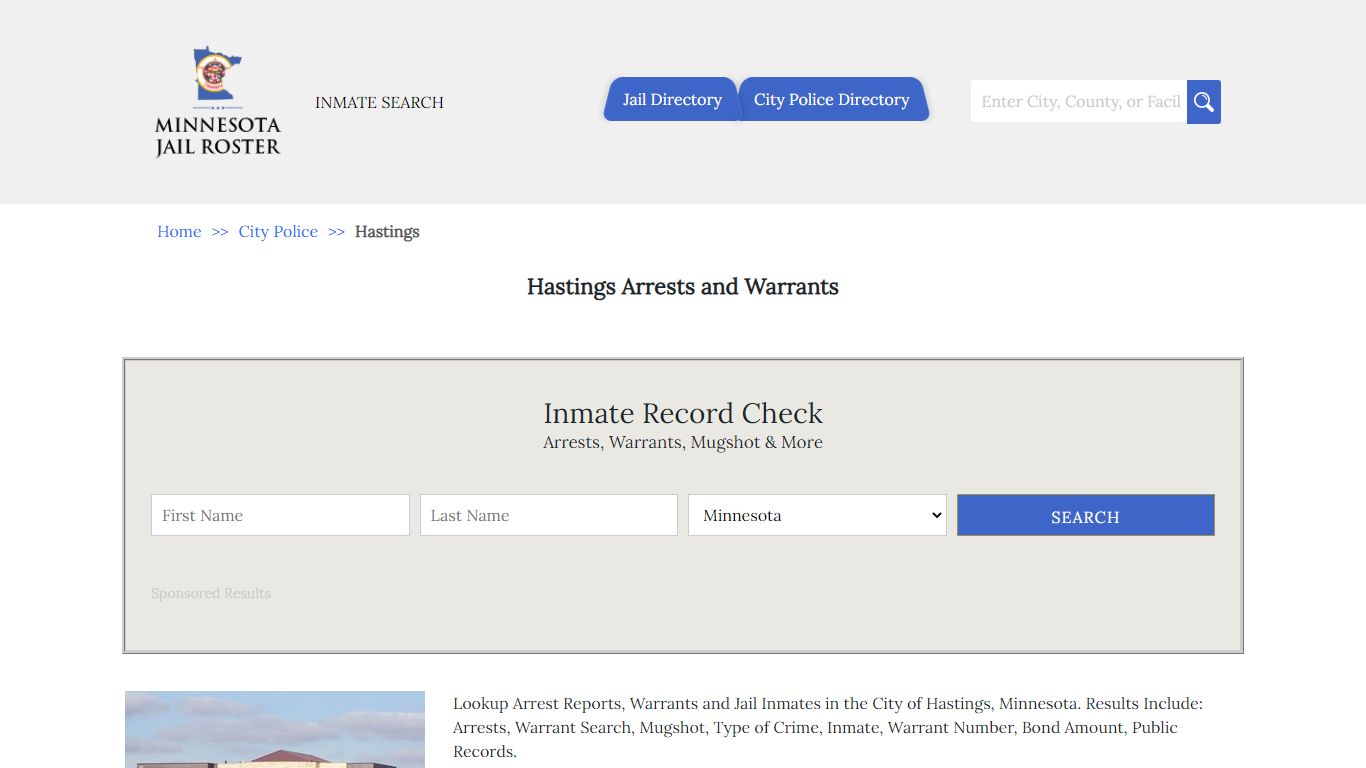Click the First Name input field

[280, 515]
